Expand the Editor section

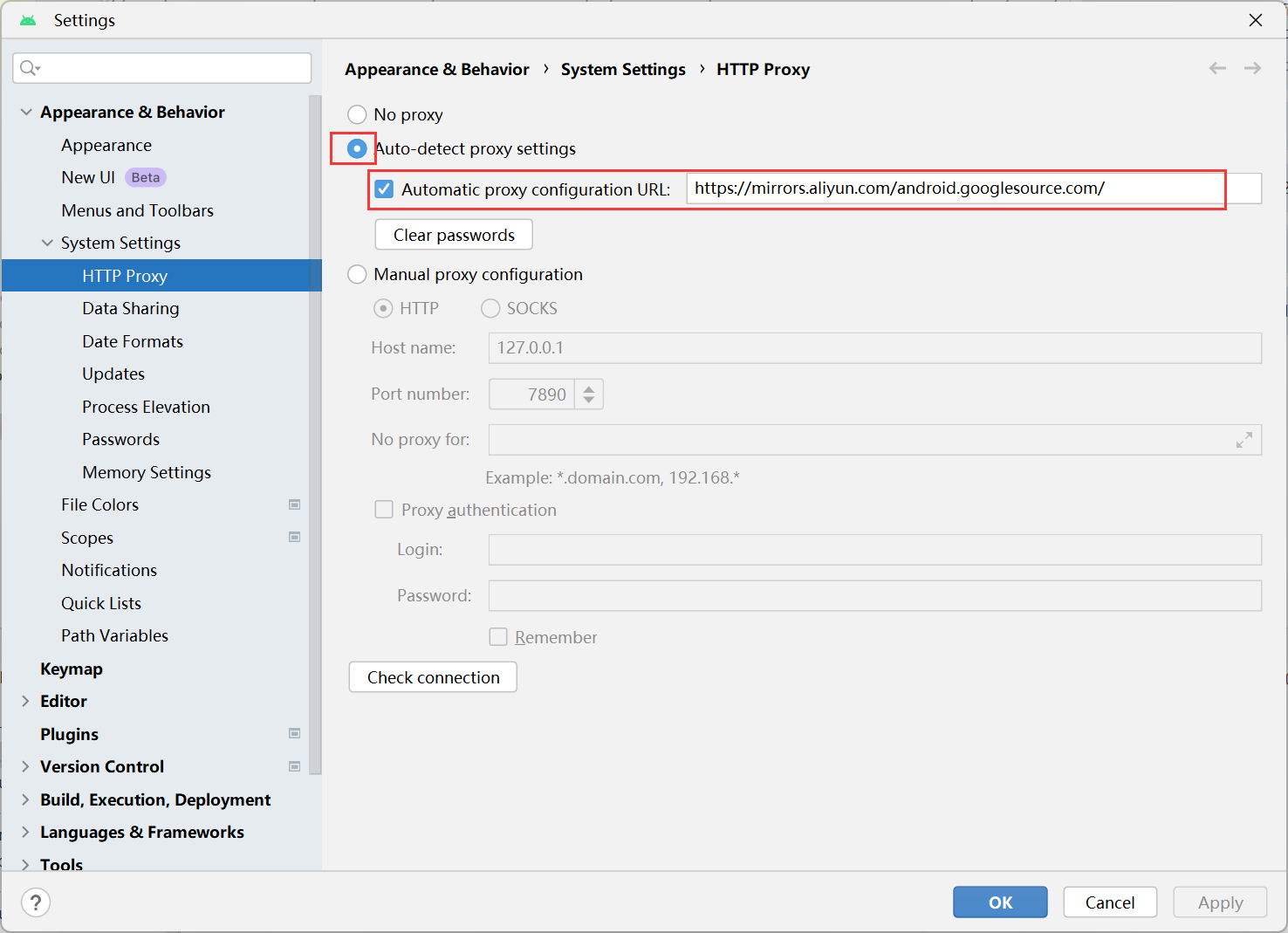(25, 701)
